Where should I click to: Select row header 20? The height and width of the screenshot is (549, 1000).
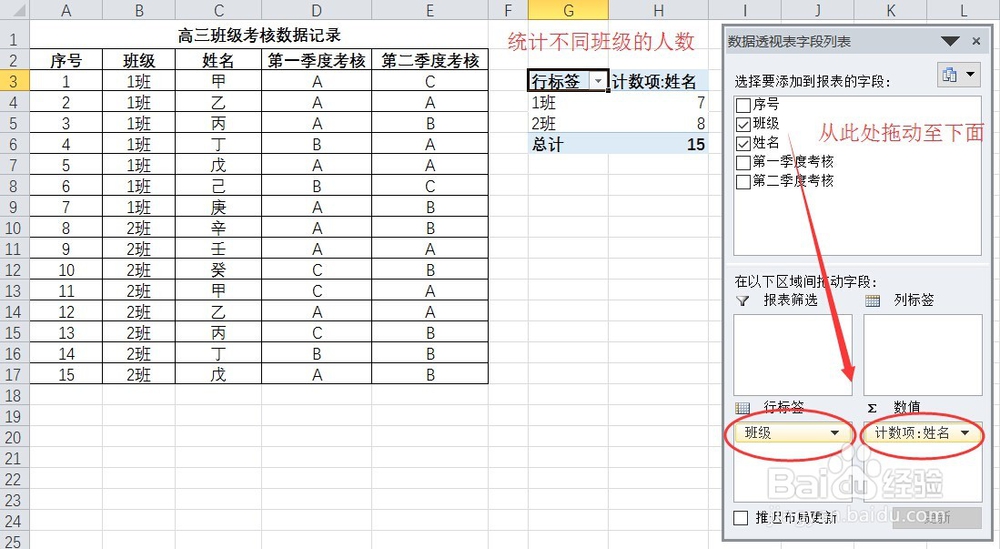point(14,437)
